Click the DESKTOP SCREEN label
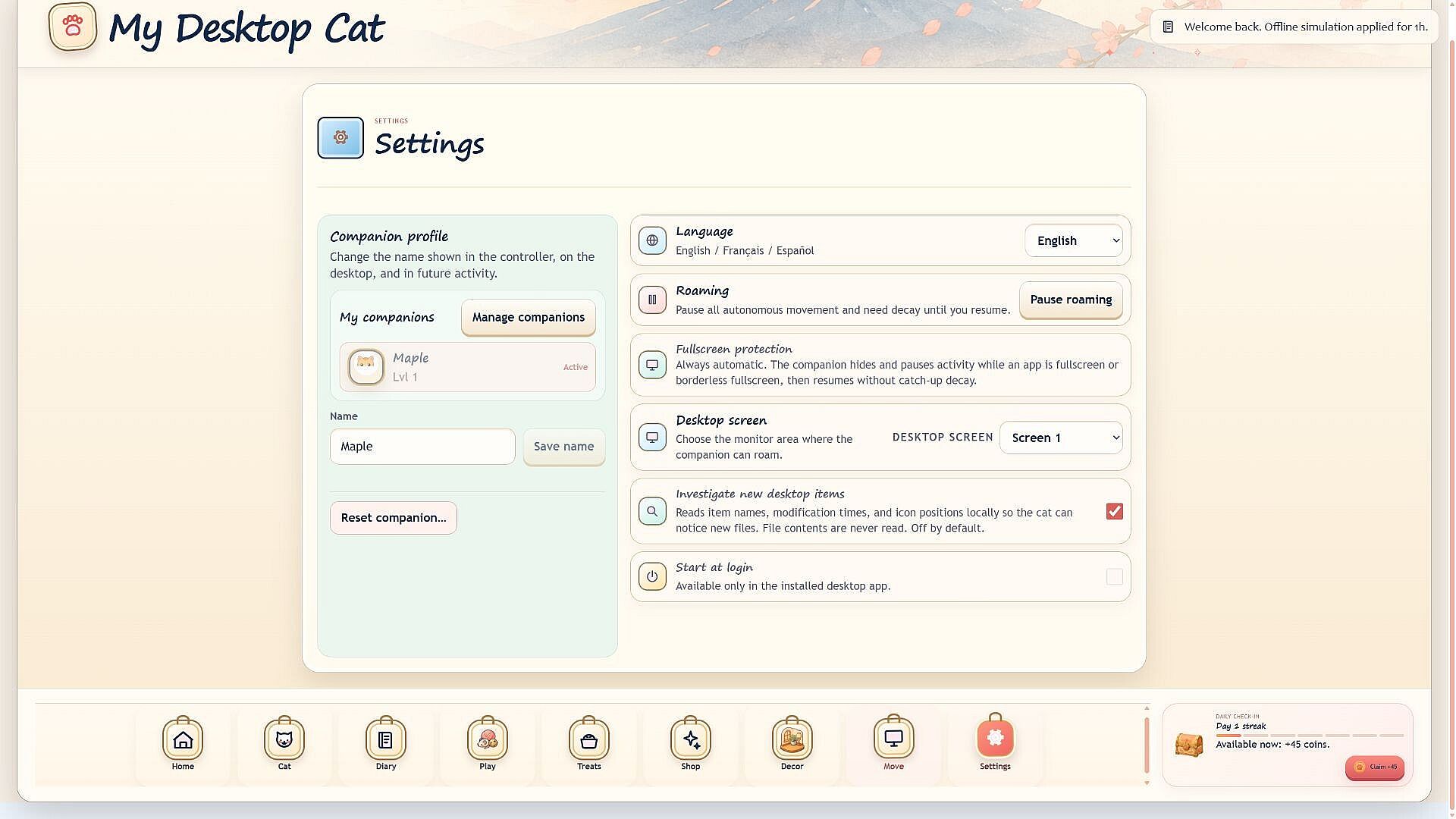 943,438
